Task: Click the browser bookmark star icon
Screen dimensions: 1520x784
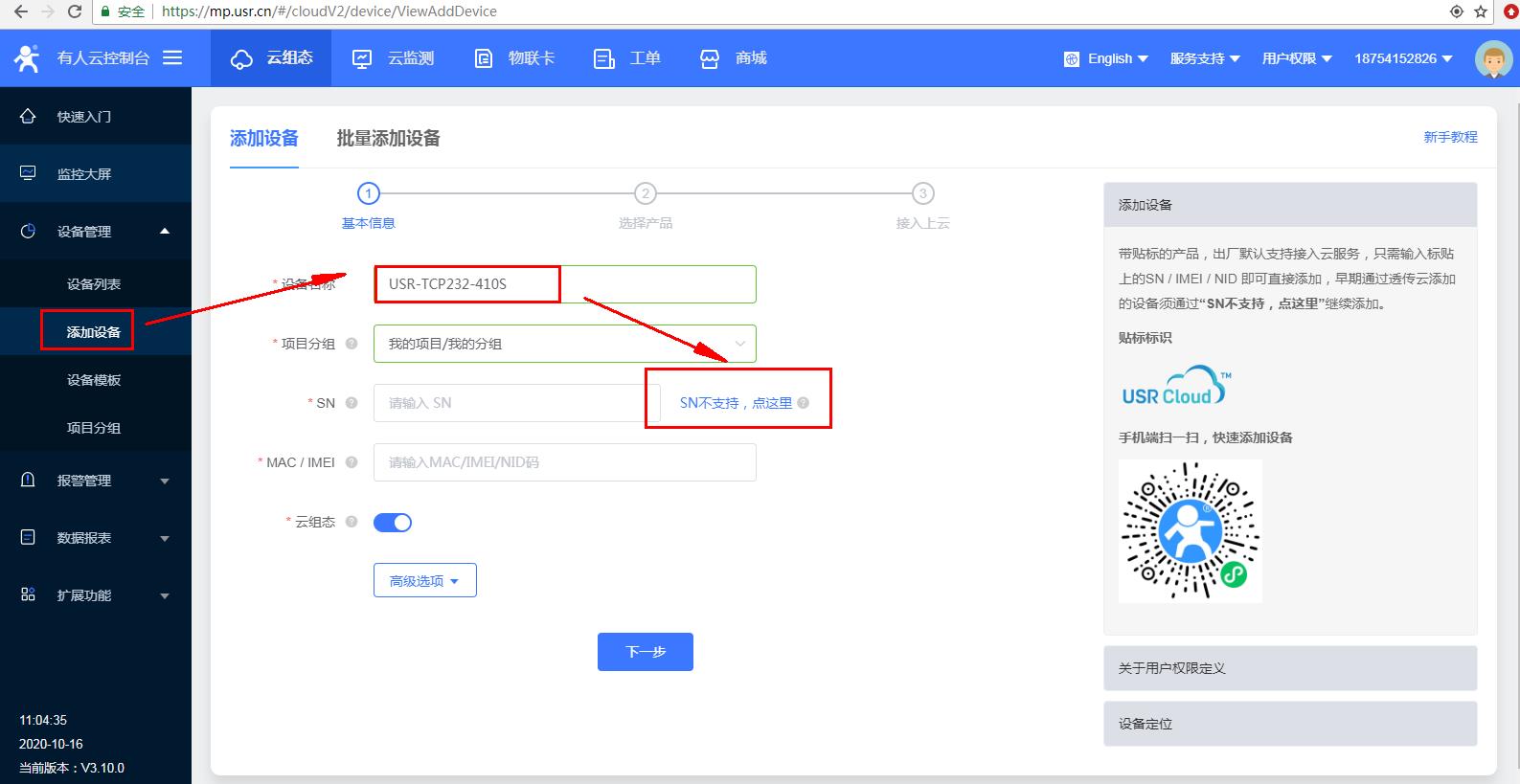Action: tap(1482, 11)
